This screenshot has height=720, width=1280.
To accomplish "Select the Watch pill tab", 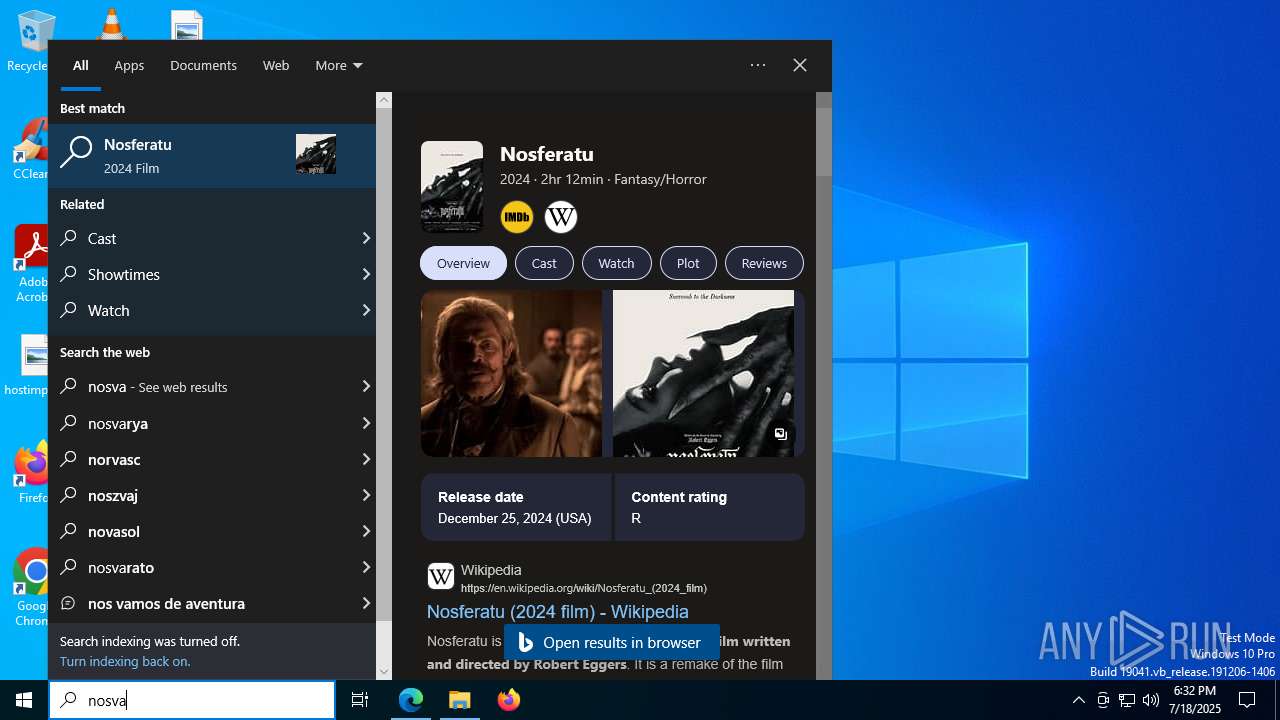I will click(616, 263).
